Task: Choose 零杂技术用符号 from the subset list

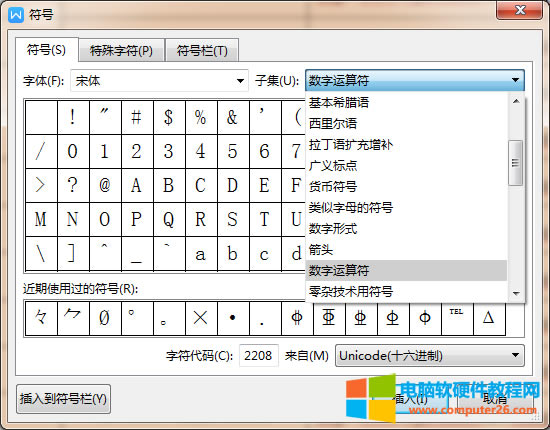Action: [x=406, y=291]
